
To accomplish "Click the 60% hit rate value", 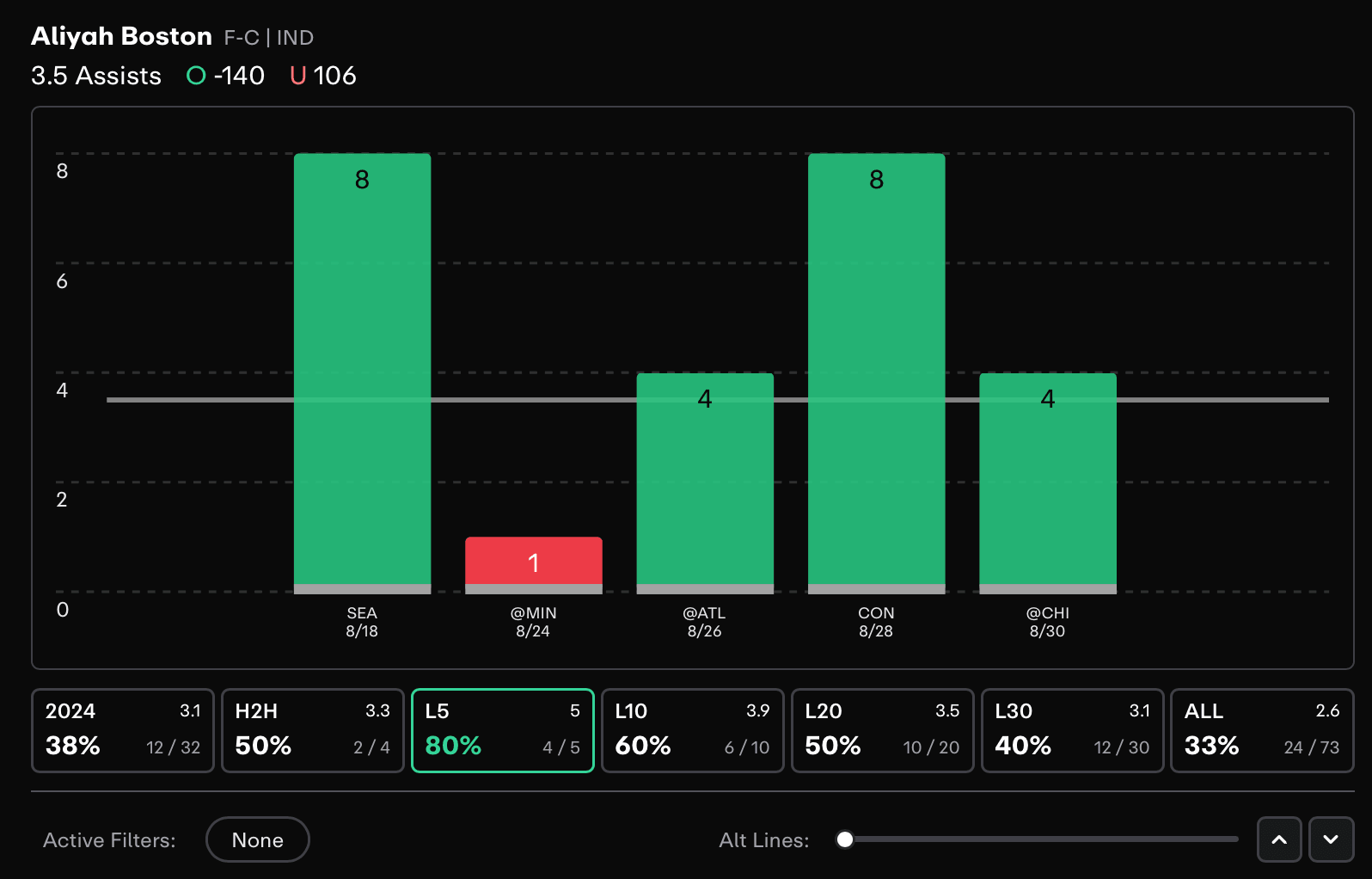I will pos(643,746).
